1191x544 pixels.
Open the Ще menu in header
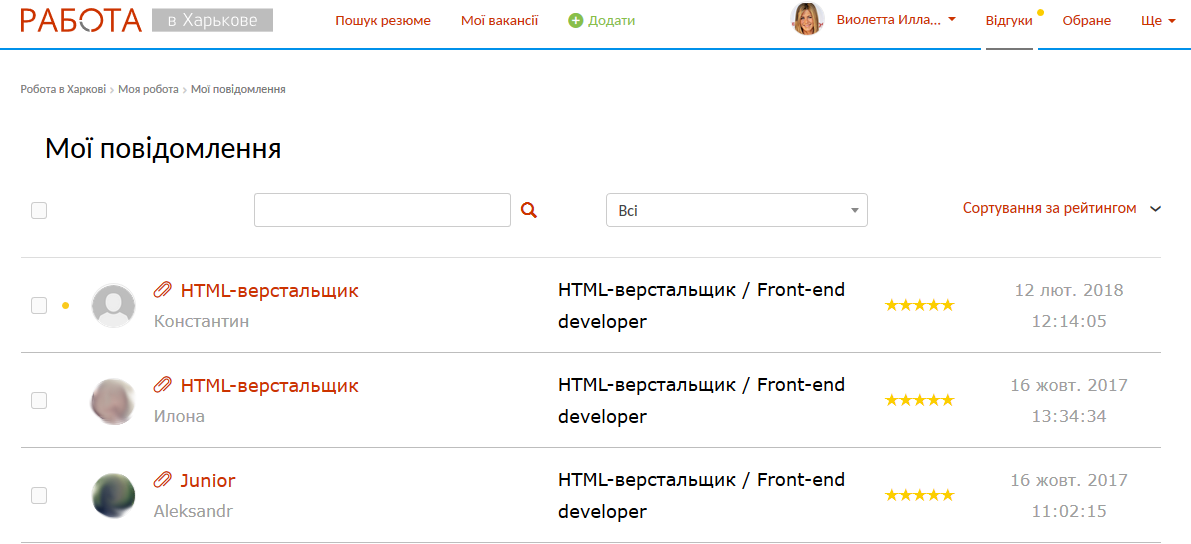(x=1157, y=20)
